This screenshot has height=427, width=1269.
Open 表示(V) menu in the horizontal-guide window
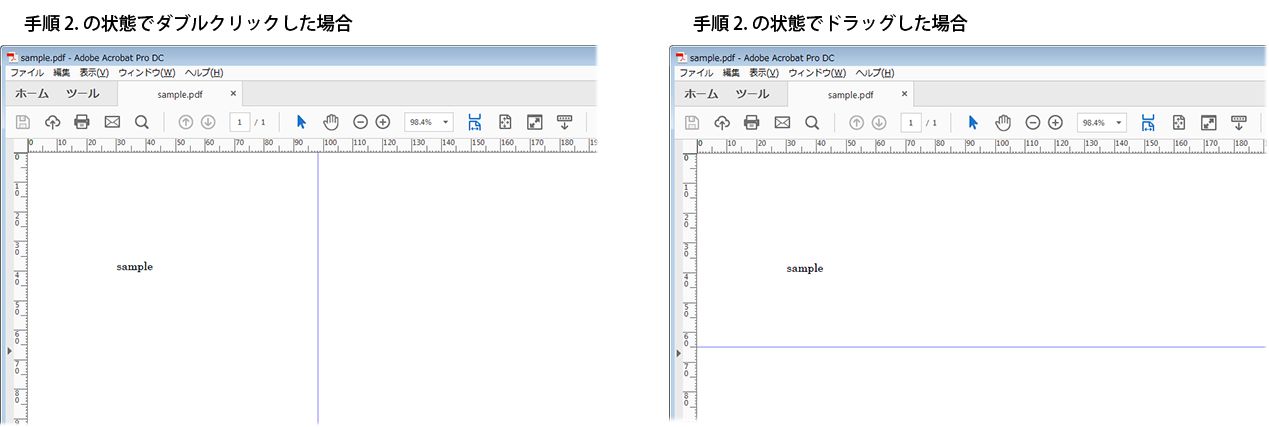(764, 73)
